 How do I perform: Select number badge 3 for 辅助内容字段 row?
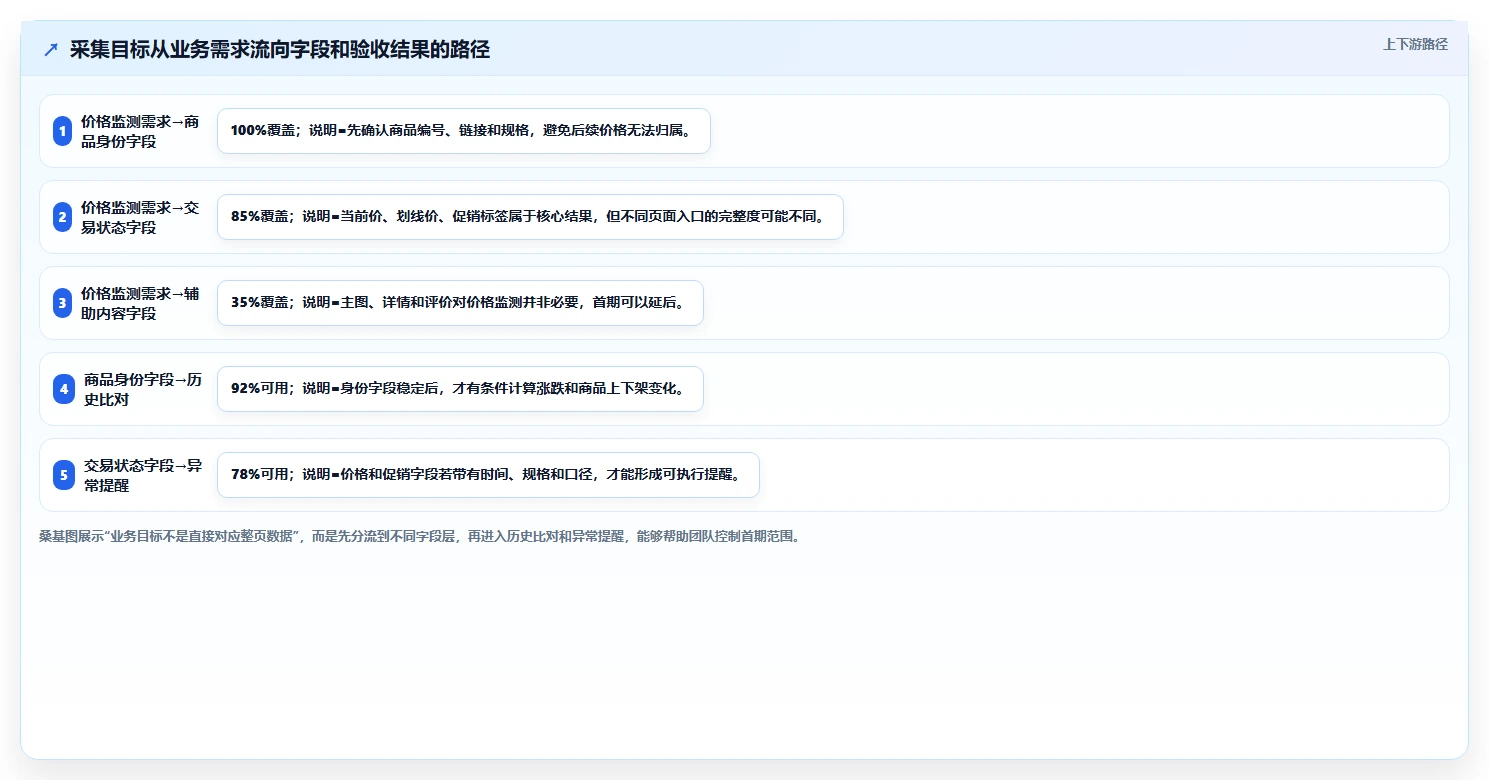tap(63, 303)
